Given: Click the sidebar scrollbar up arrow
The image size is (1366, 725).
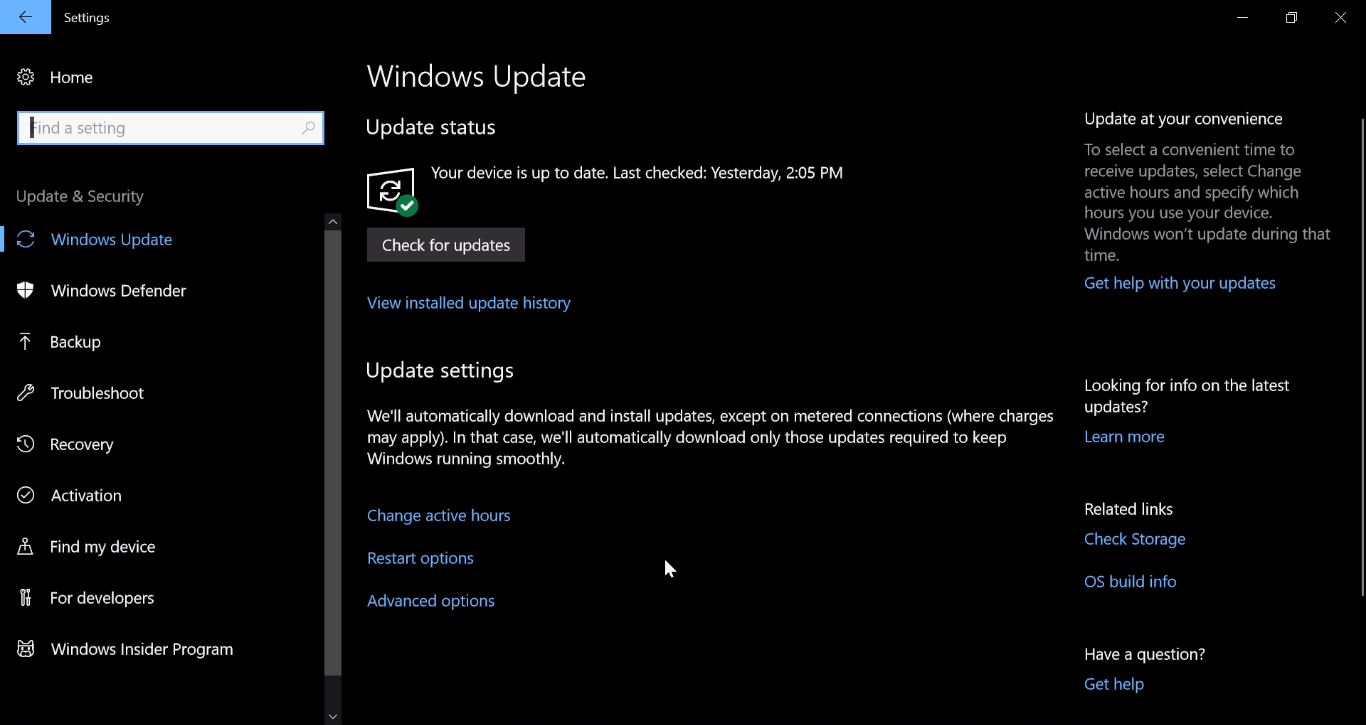Looking at the screenshot, I should [x=333, y=221].
